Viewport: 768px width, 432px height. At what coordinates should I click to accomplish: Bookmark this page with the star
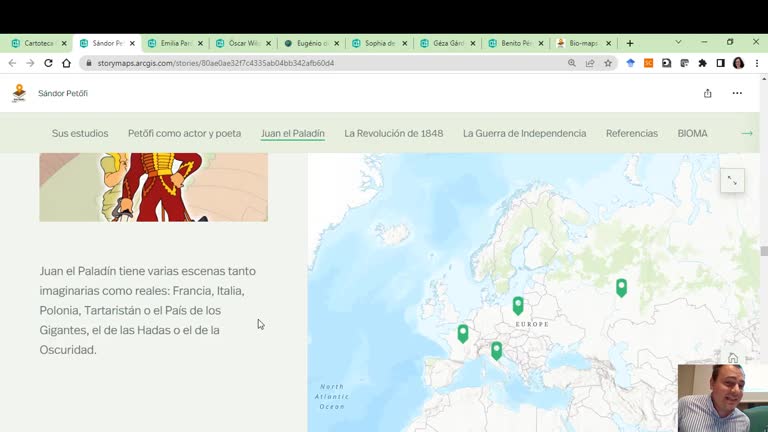coord(608,63)
